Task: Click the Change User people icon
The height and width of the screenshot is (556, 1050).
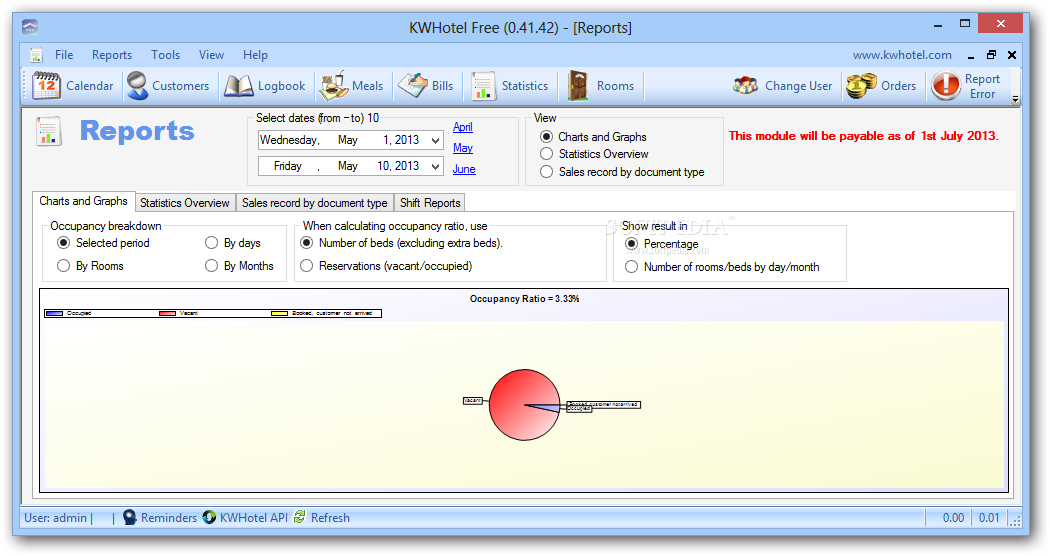Action: (x=745, y=86)
